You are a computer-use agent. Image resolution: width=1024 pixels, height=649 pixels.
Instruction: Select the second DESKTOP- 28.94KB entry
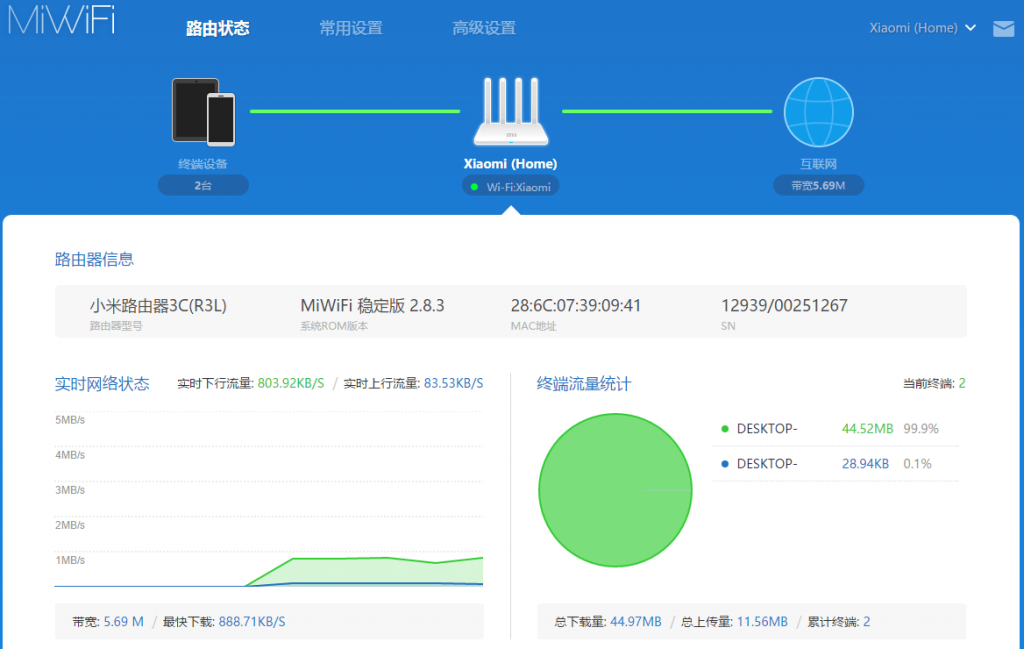(835, 464)
